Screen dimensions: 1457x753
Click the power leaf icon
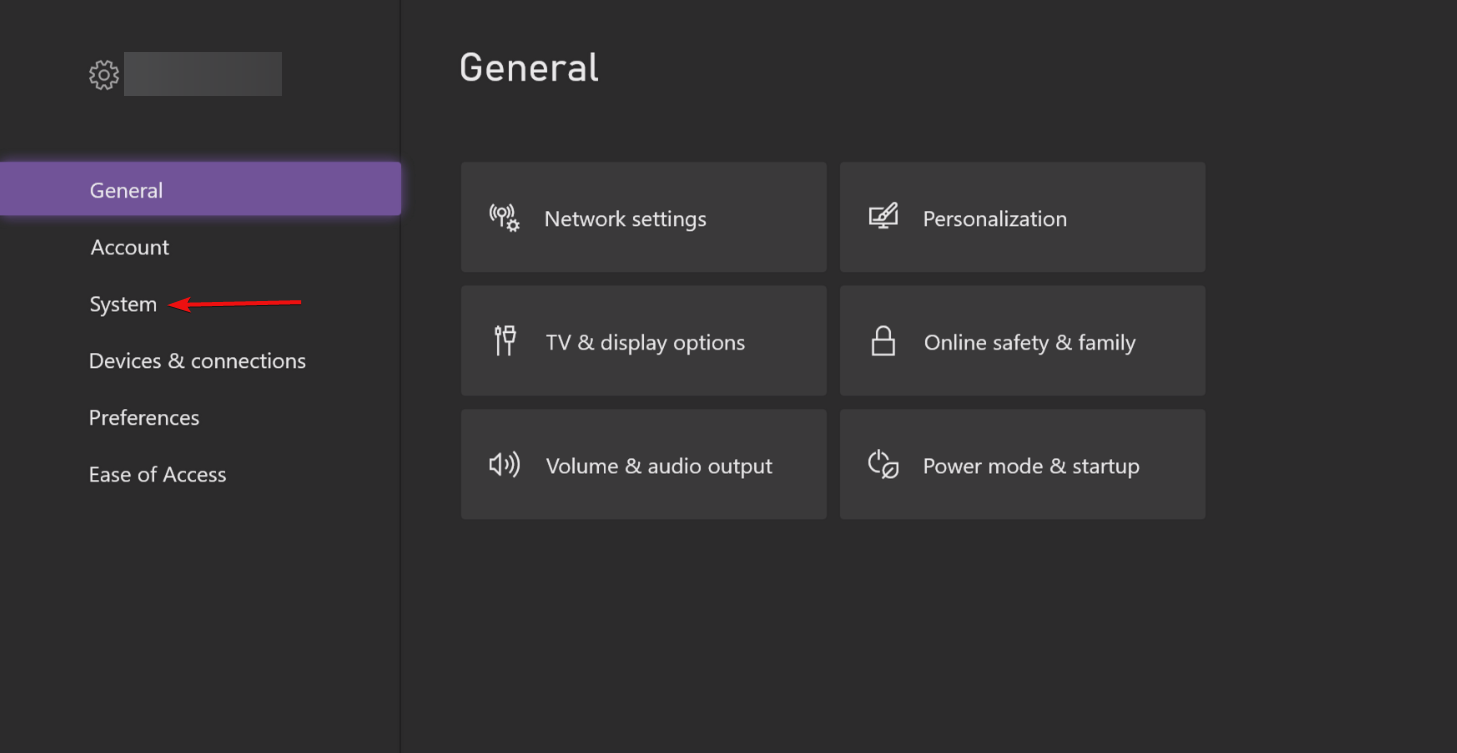[x=883, y=465]
